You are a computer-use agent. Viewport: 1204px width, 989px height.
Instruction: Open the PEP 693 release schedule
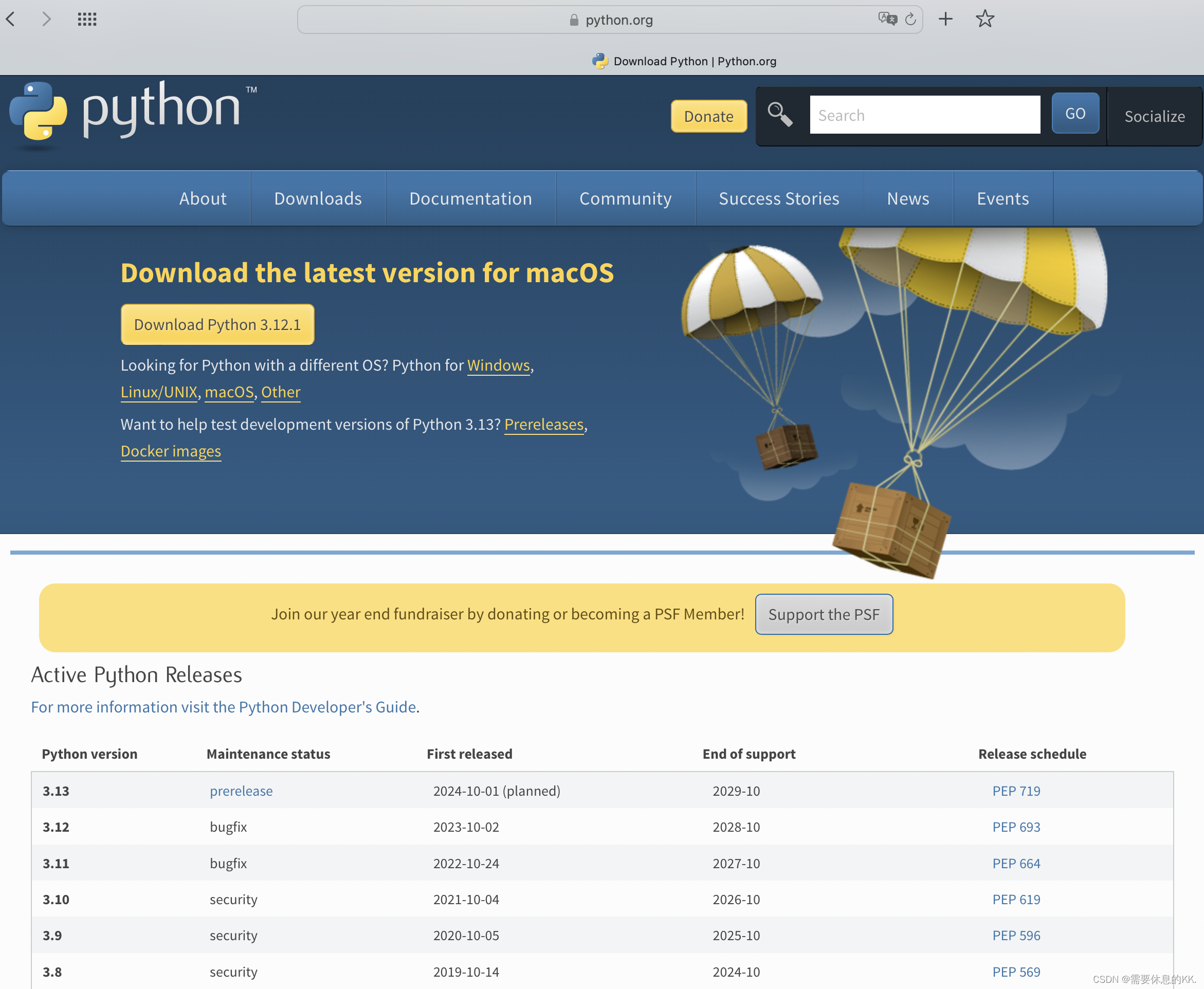(x=1016, y=827)
